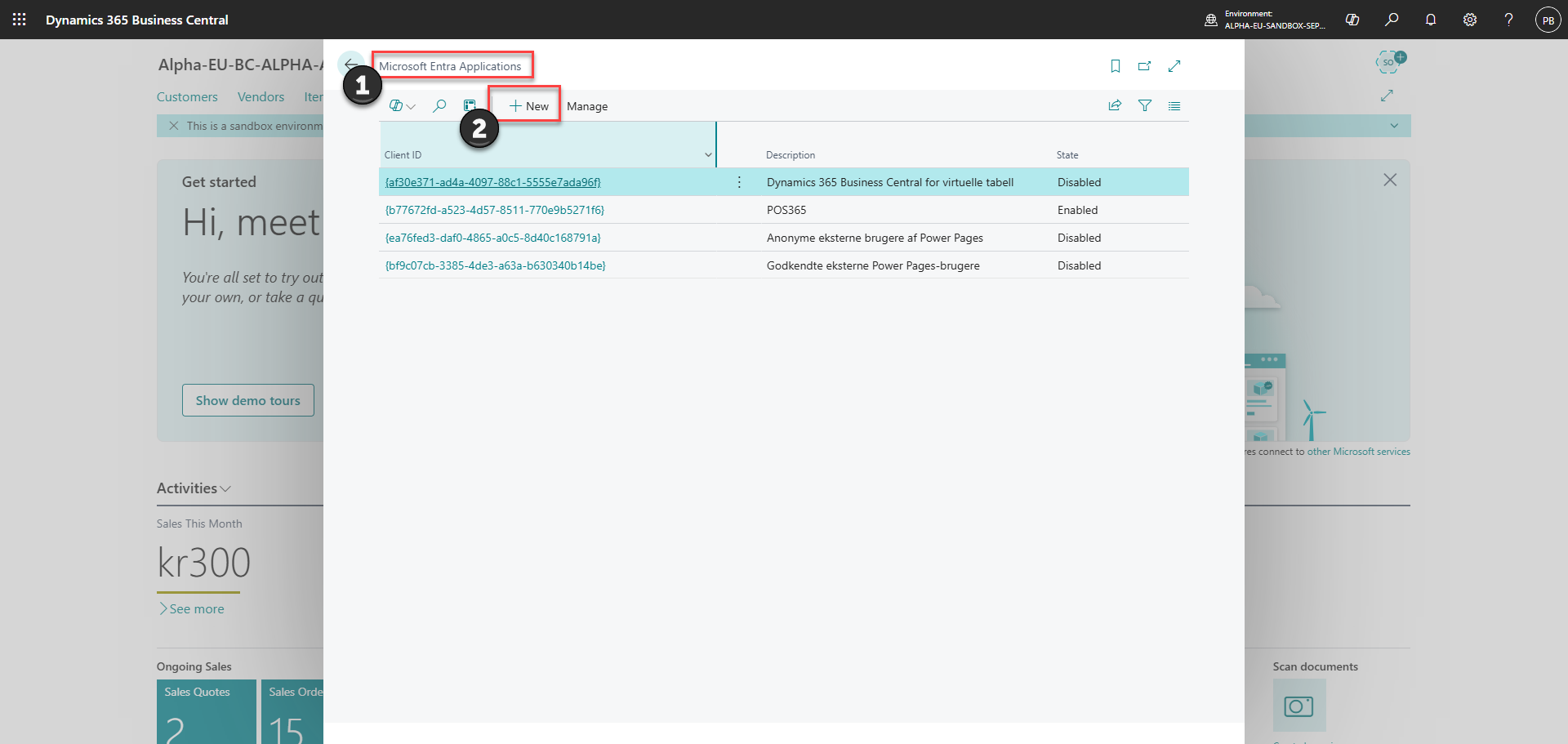Sort by Description column header
Viewport: 1568px width, 744px height.
tap(791, 155)
